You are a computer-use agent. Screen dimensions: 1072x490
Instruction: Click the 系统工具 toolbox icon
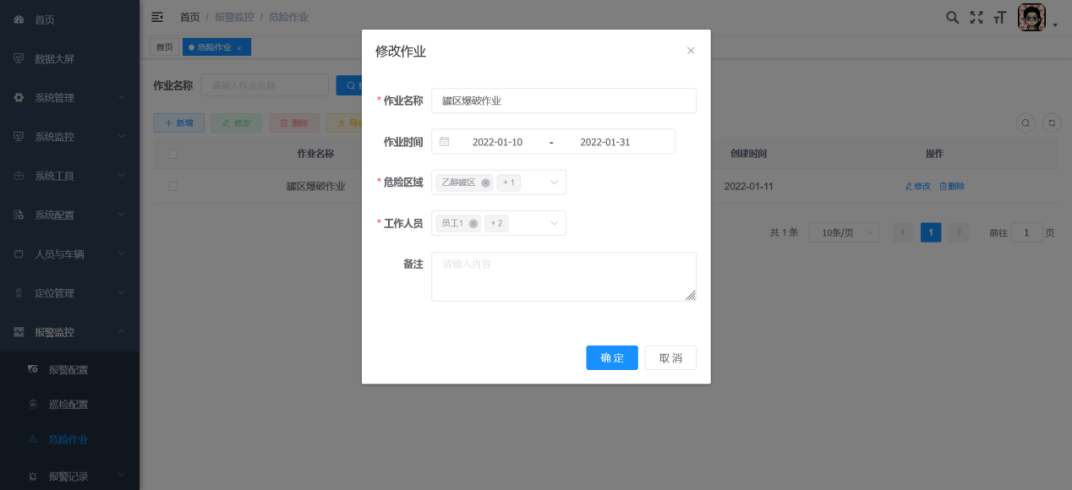coord(19,176)
